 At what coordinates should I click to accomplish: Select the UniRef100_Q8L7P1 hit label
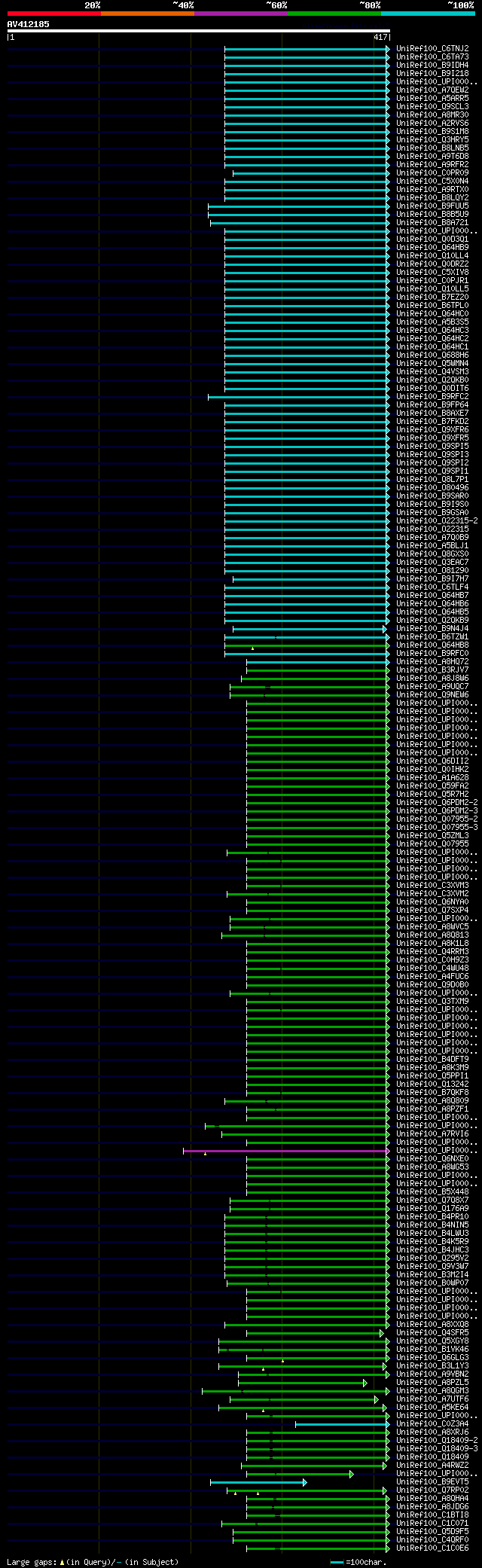(x=432, y=480)
